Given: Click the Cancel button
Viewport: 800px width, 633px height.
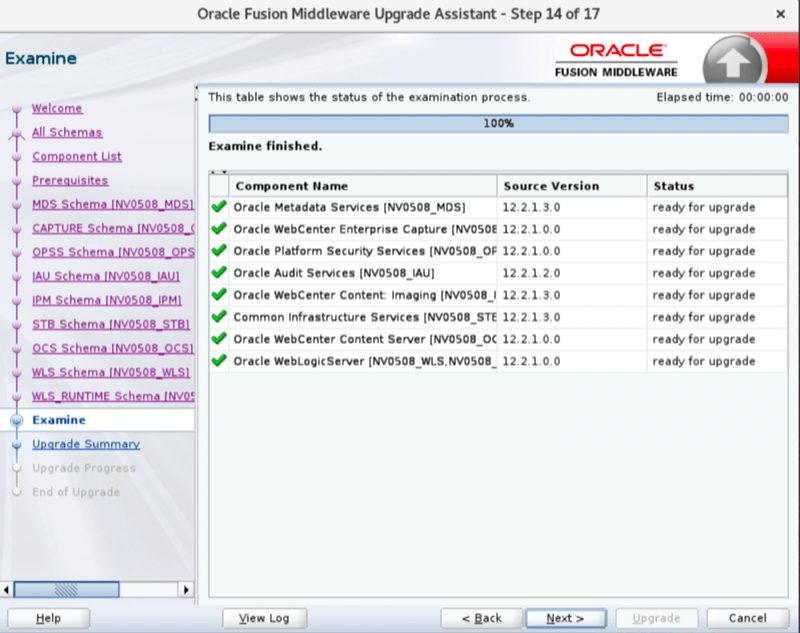Looking at the screenshot, I should click(x=747, y=618).
